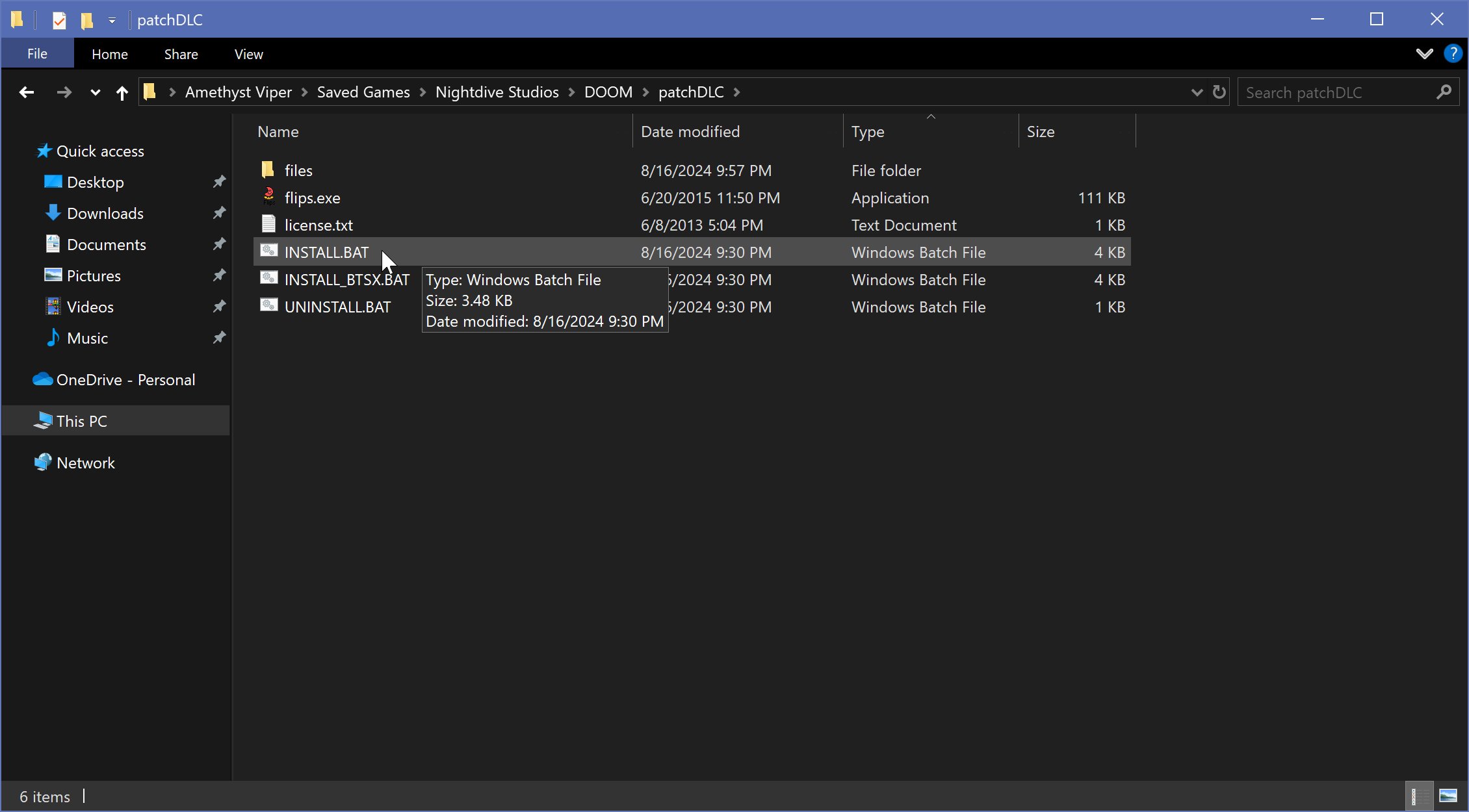Click the New folder icon in the title bar
Screen dimensions: 1469x812
pyautogui.click(x=86, y=20)
